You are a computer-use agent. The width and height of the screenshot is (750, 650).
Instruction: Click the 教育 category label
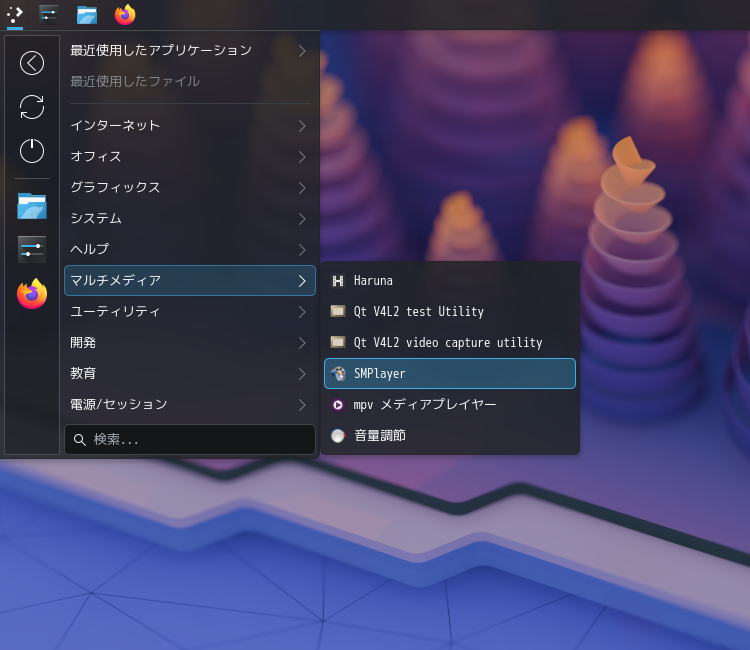coord(83,373)
